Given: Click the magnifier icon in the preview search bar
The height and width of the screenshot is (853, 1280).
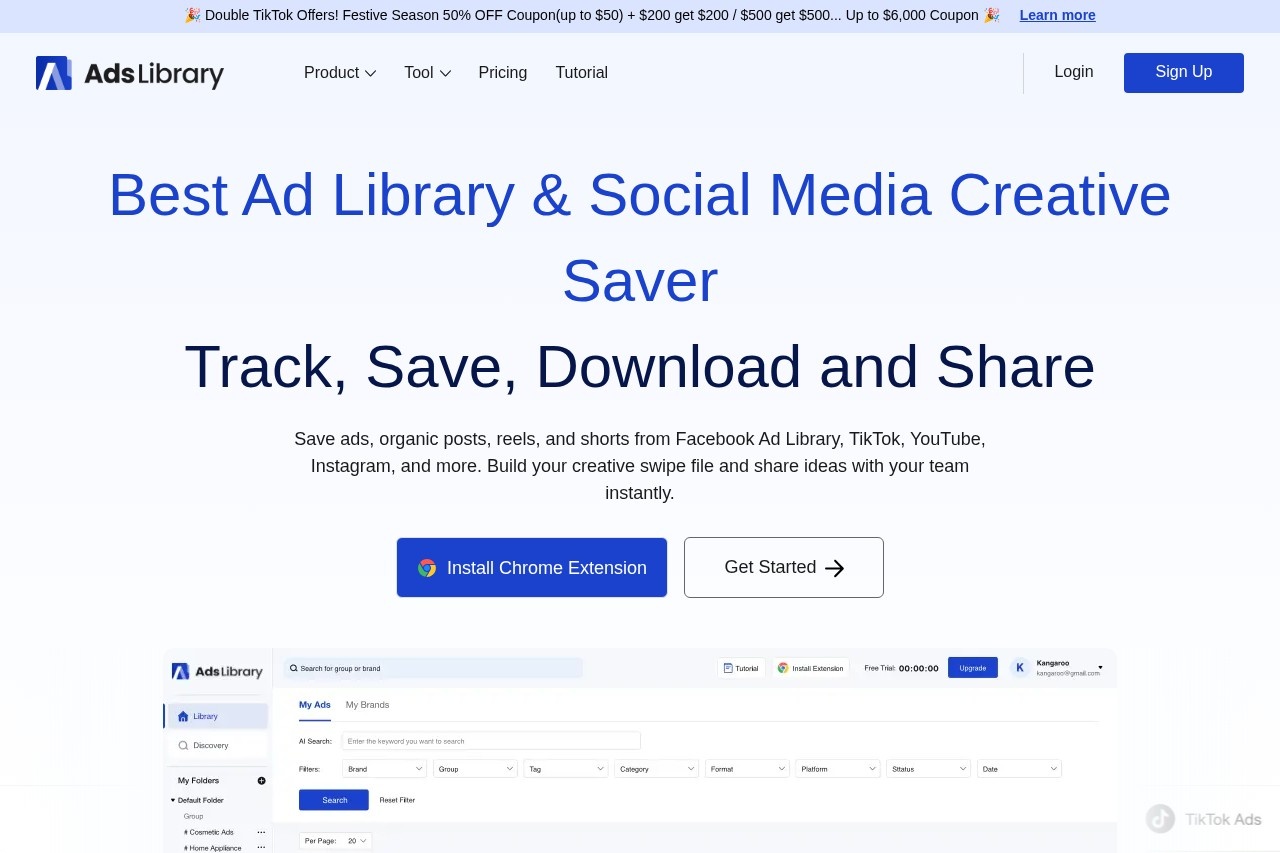Looking at the screenshot, I should [x=294, y=668].
